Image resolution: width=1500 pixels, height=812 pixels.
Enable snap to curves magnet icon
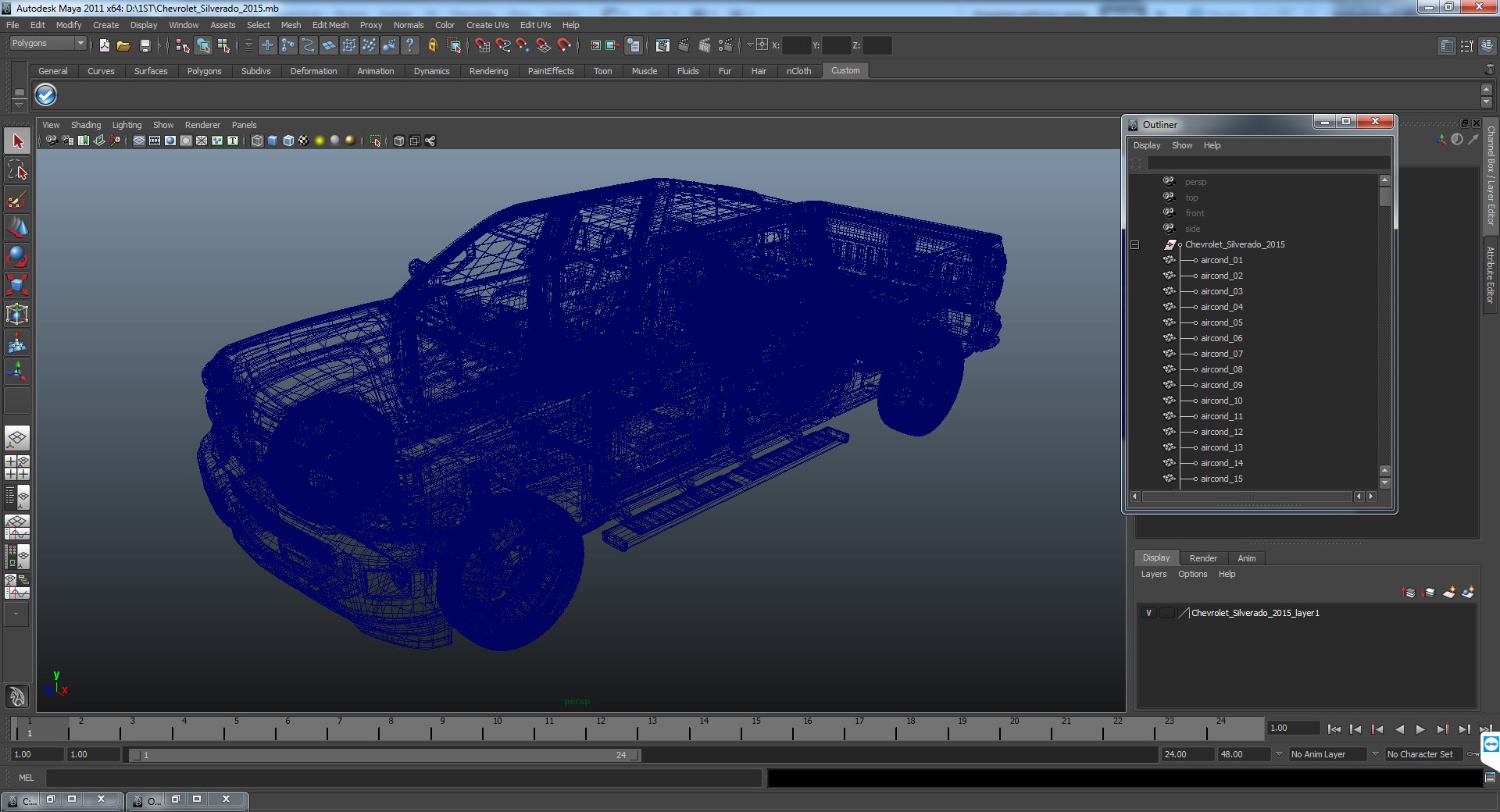502,45
